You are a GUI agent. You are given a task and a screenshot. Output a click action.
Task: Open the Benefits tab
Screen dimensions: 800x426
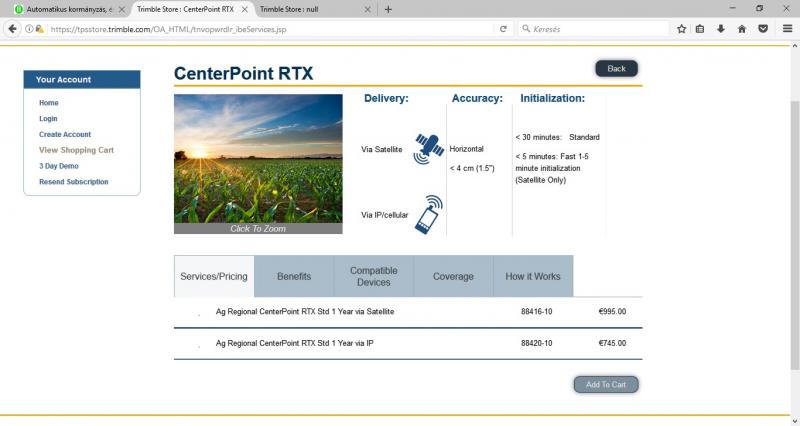pos(294,276)
